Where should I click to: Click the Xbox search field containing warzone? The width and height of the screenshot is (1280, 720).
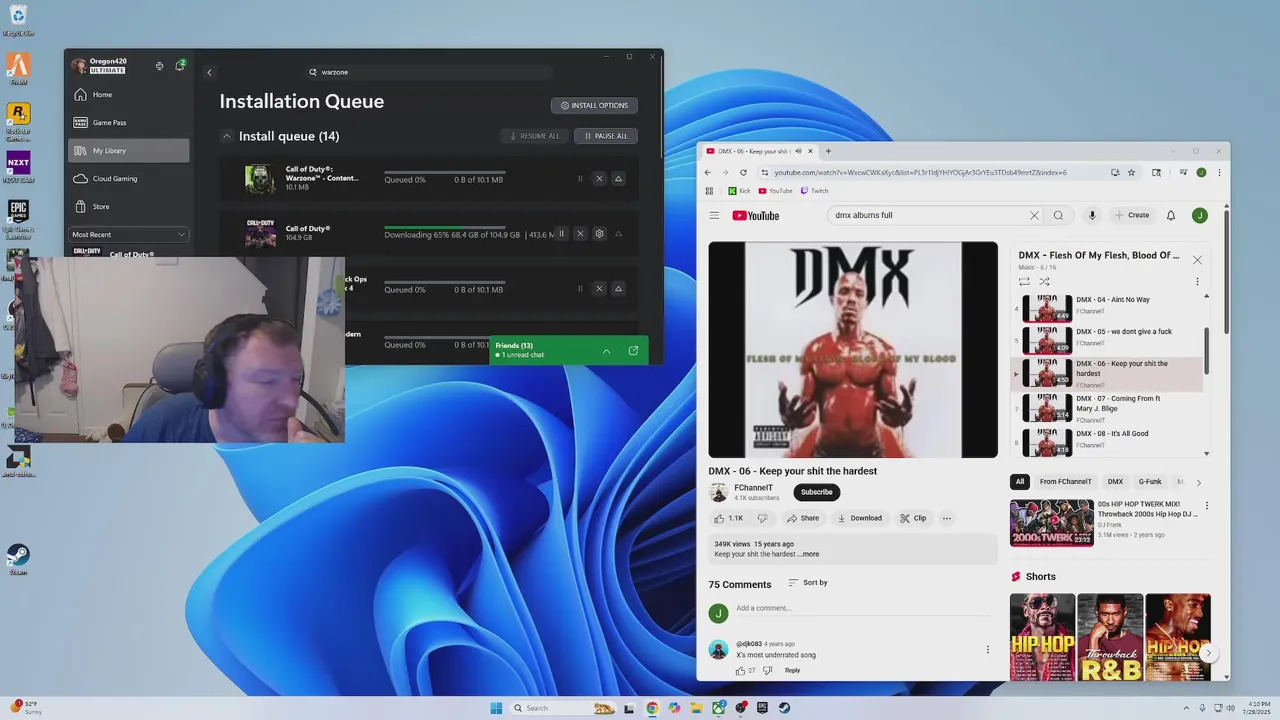point(430,72)
